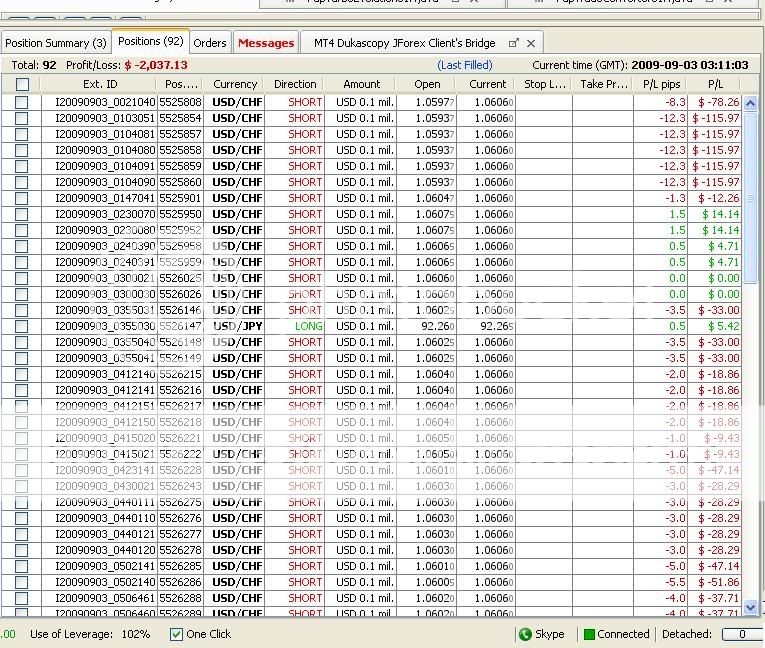Disable the One Click checkbox
The image size is (765, 648).
176,634
